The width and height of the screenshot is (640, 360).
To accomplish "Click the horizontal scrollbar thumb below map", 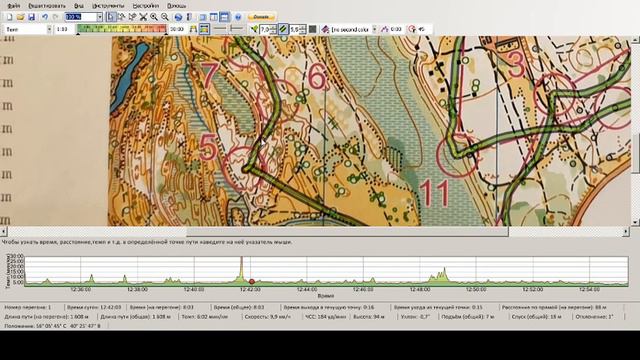I will [x=347, y=231].
